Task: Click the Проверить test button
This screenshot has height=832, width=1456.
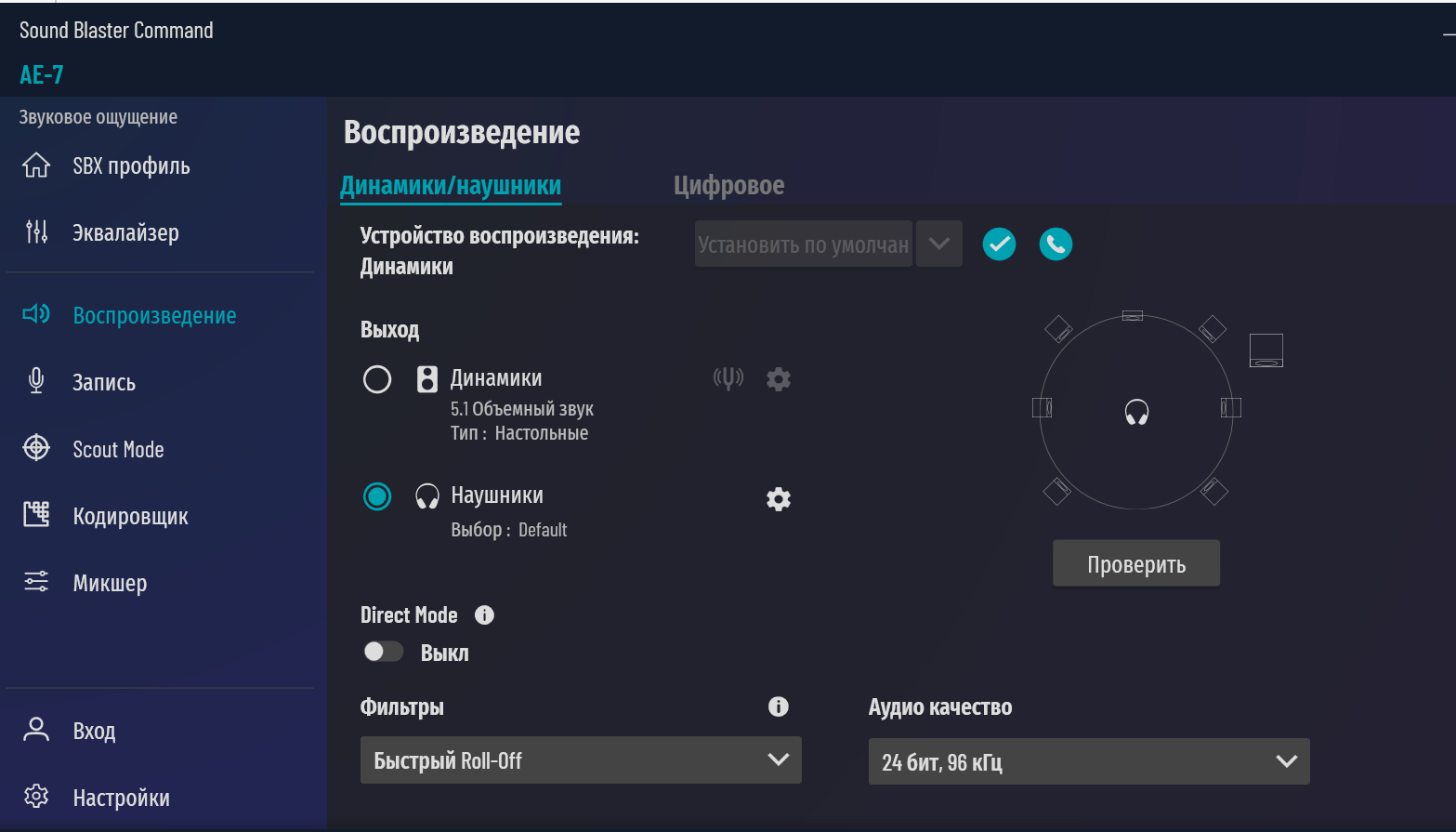Action: click(x=1136, y=563)
